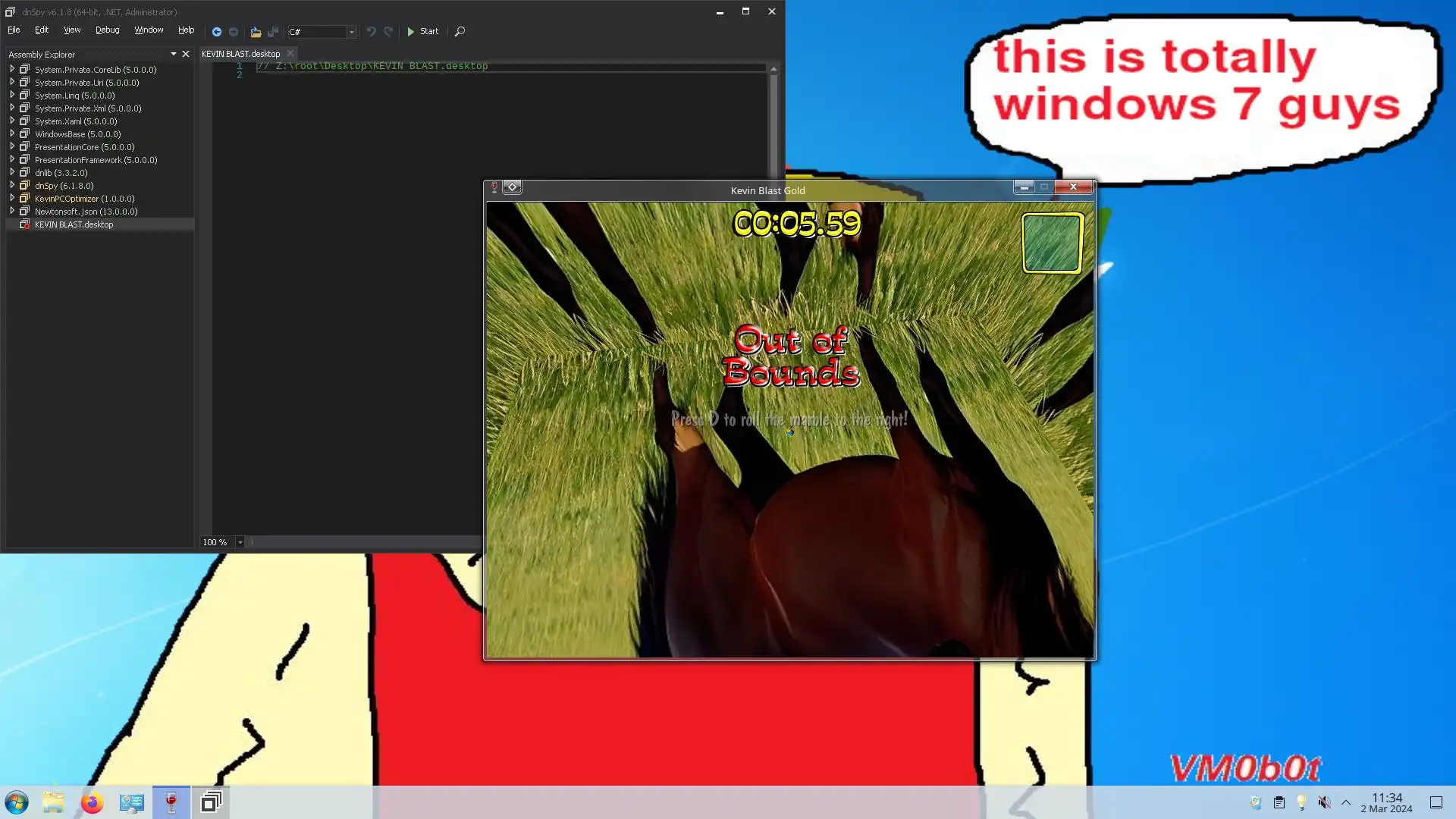1456x819 pixels.
Task: Open the C# language dropdown
Action: pyautogui.click(x=351, y=32)
